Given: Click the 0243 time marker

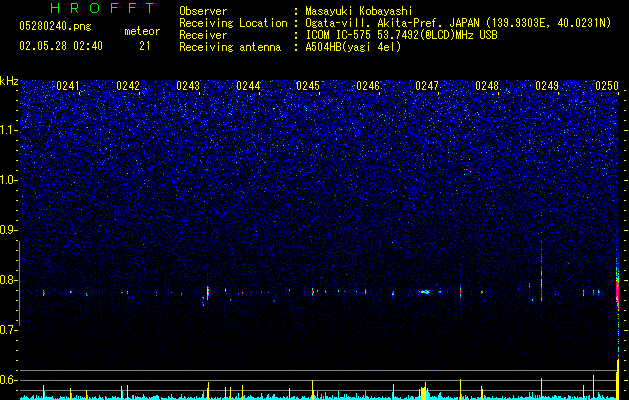Looking at the screenshot, I should tap(188, 85).
